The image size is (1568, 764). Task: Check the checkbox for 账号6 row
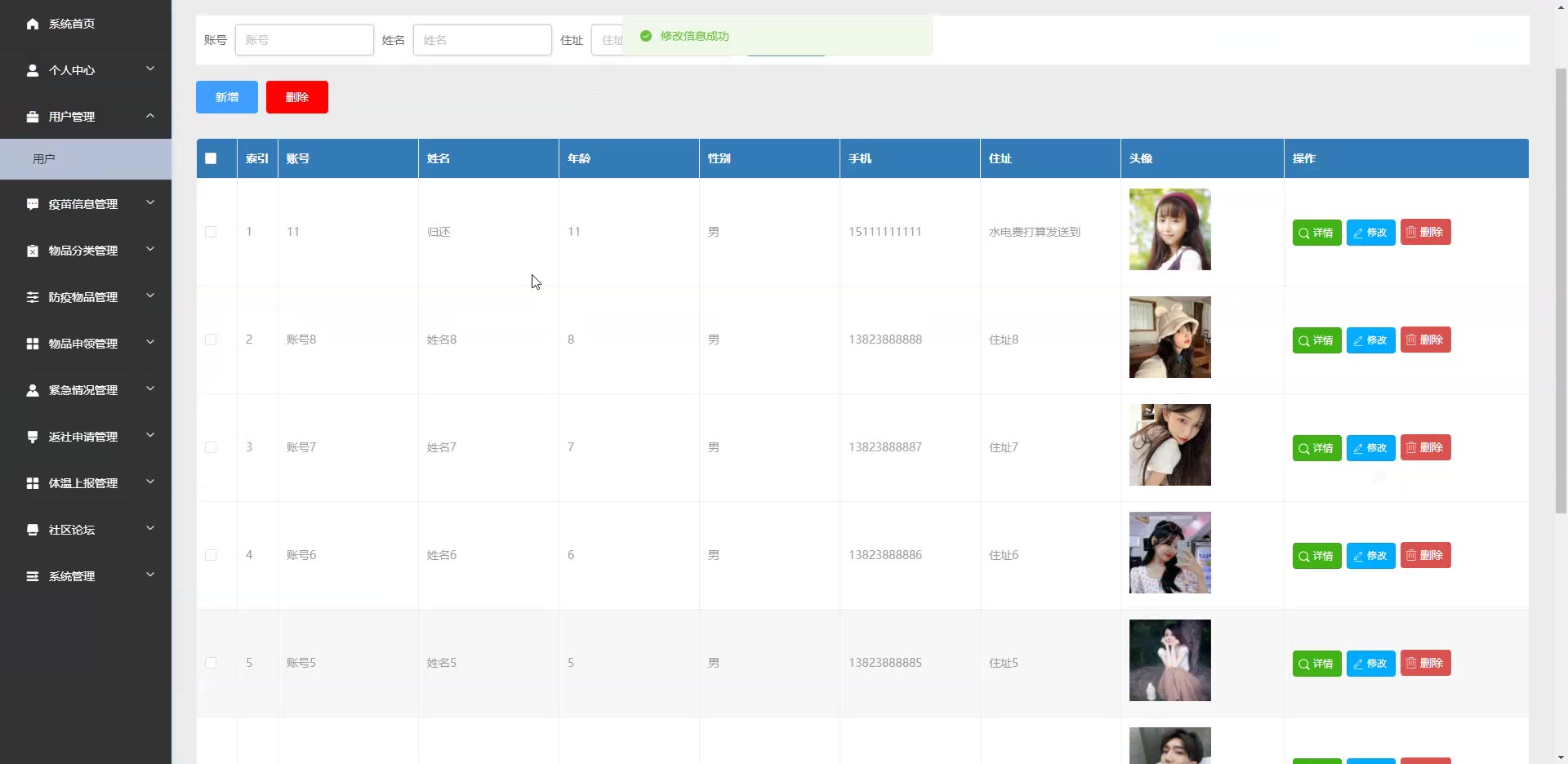click(211, 555)
